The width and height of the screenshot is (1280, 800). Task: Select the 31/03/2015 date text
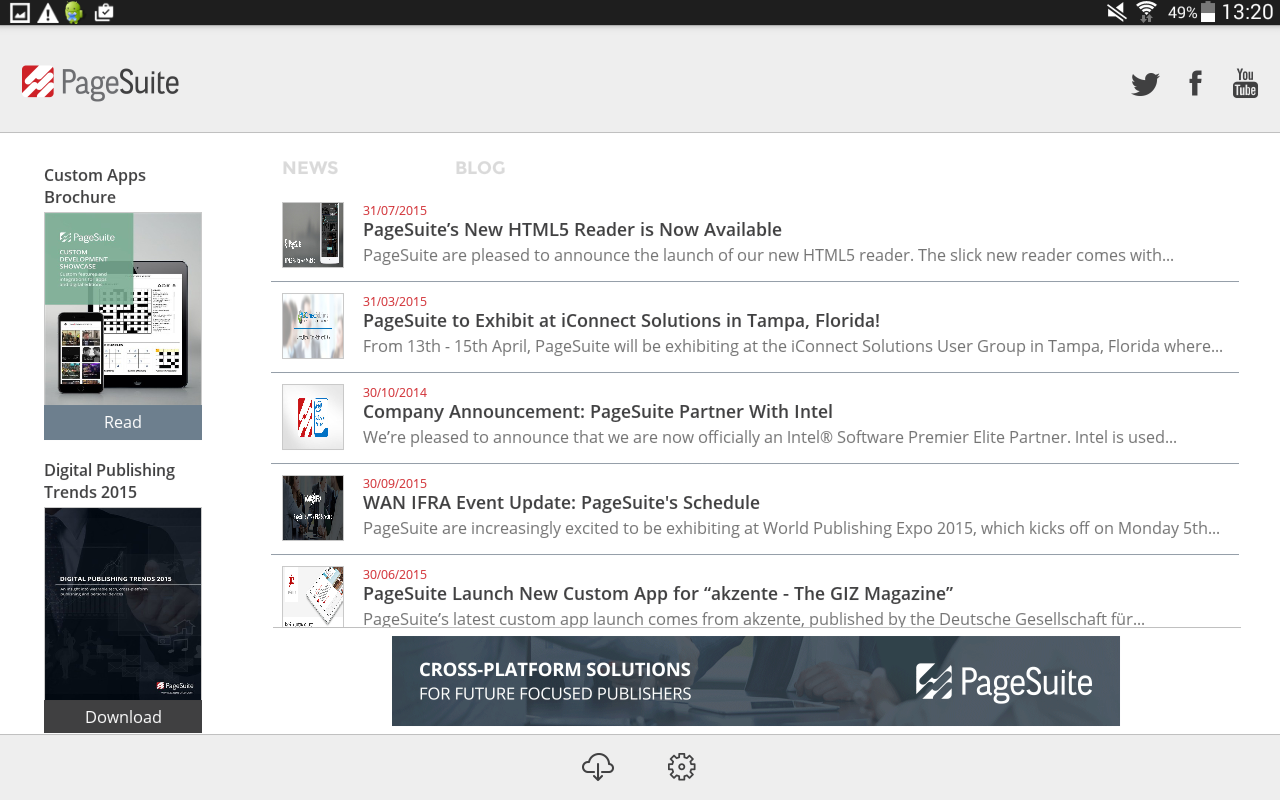coord(395,301)
